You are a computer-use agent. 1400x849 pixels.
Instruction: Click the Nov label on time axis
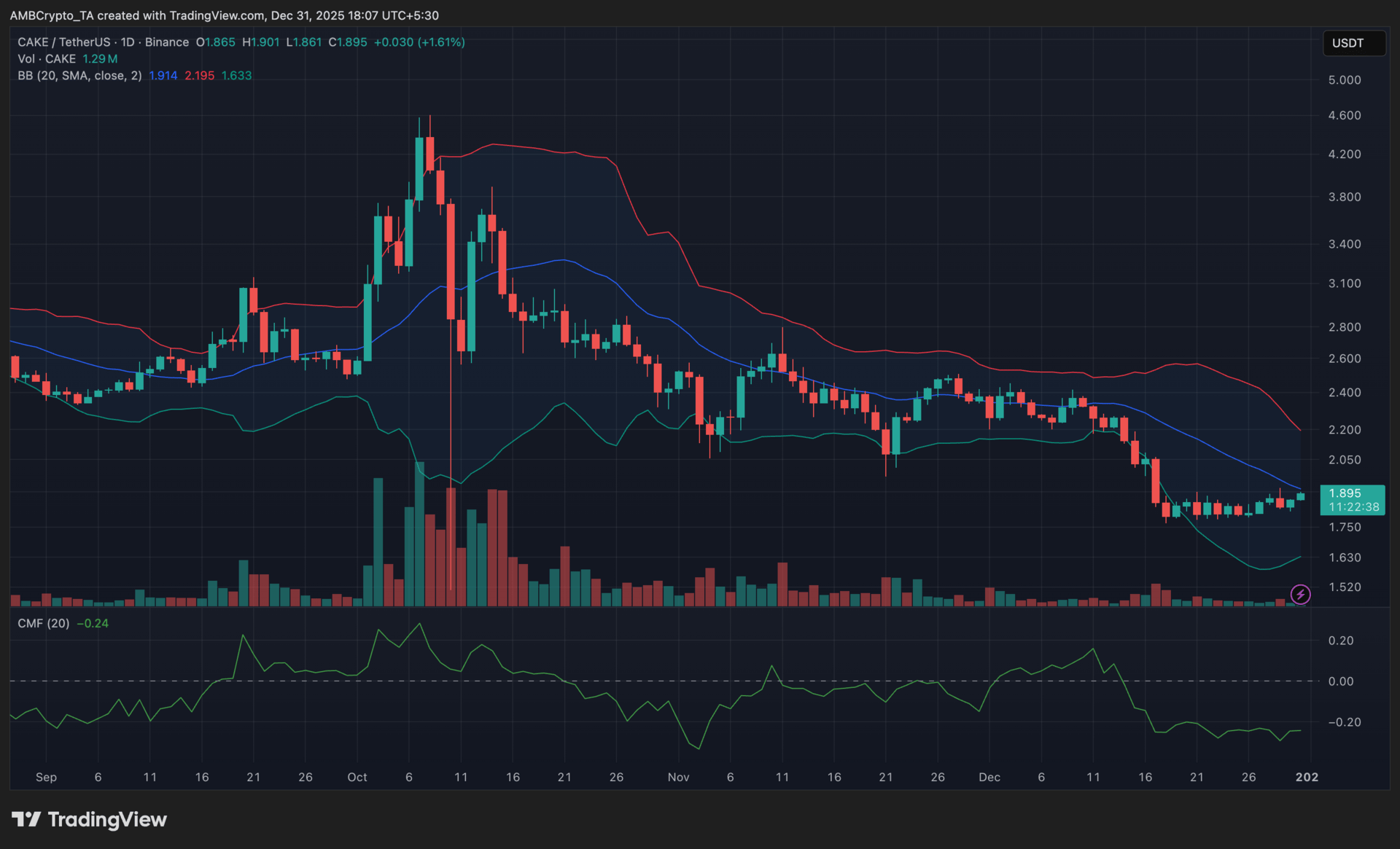click(678, 778)
